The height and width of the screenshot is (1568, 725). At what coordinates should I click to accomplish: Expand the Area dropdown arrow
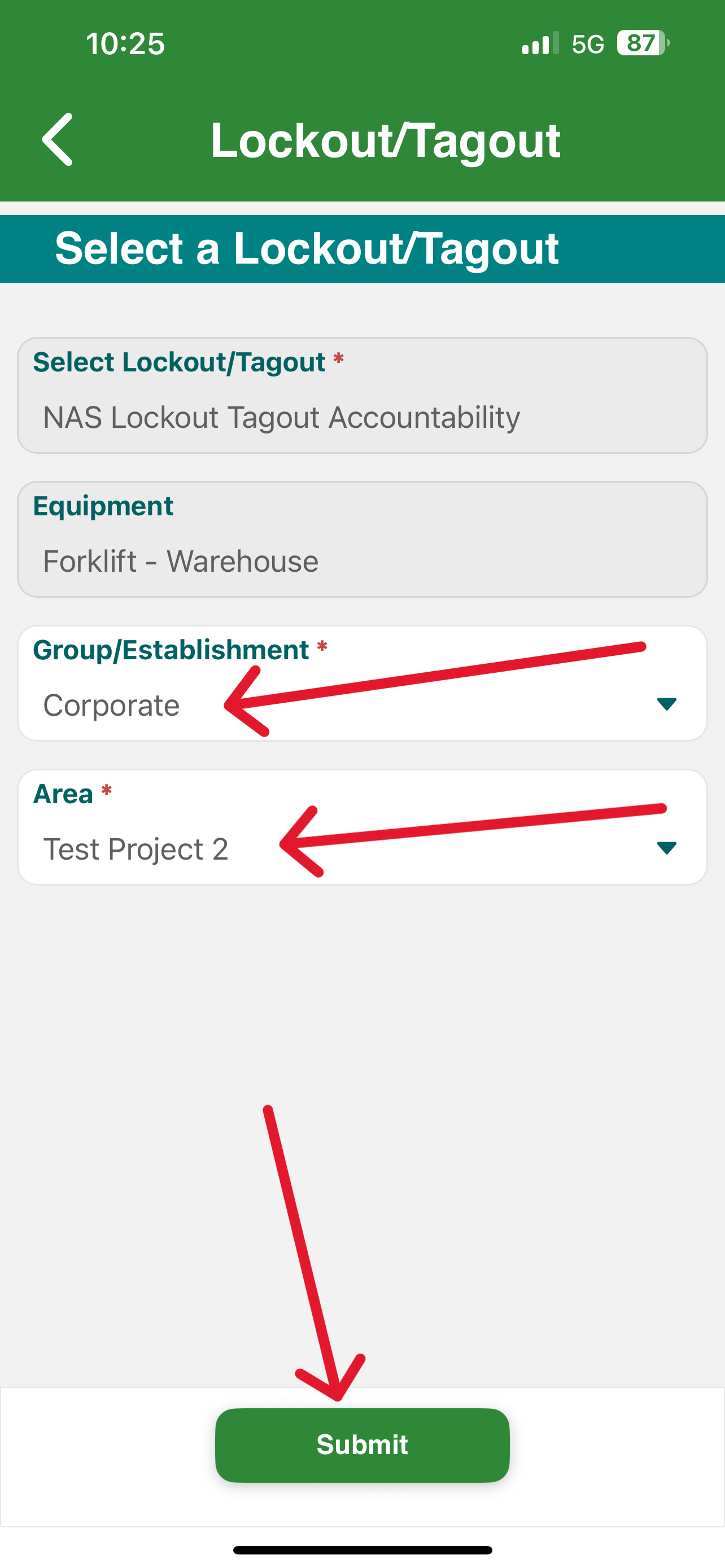point(667,848)
